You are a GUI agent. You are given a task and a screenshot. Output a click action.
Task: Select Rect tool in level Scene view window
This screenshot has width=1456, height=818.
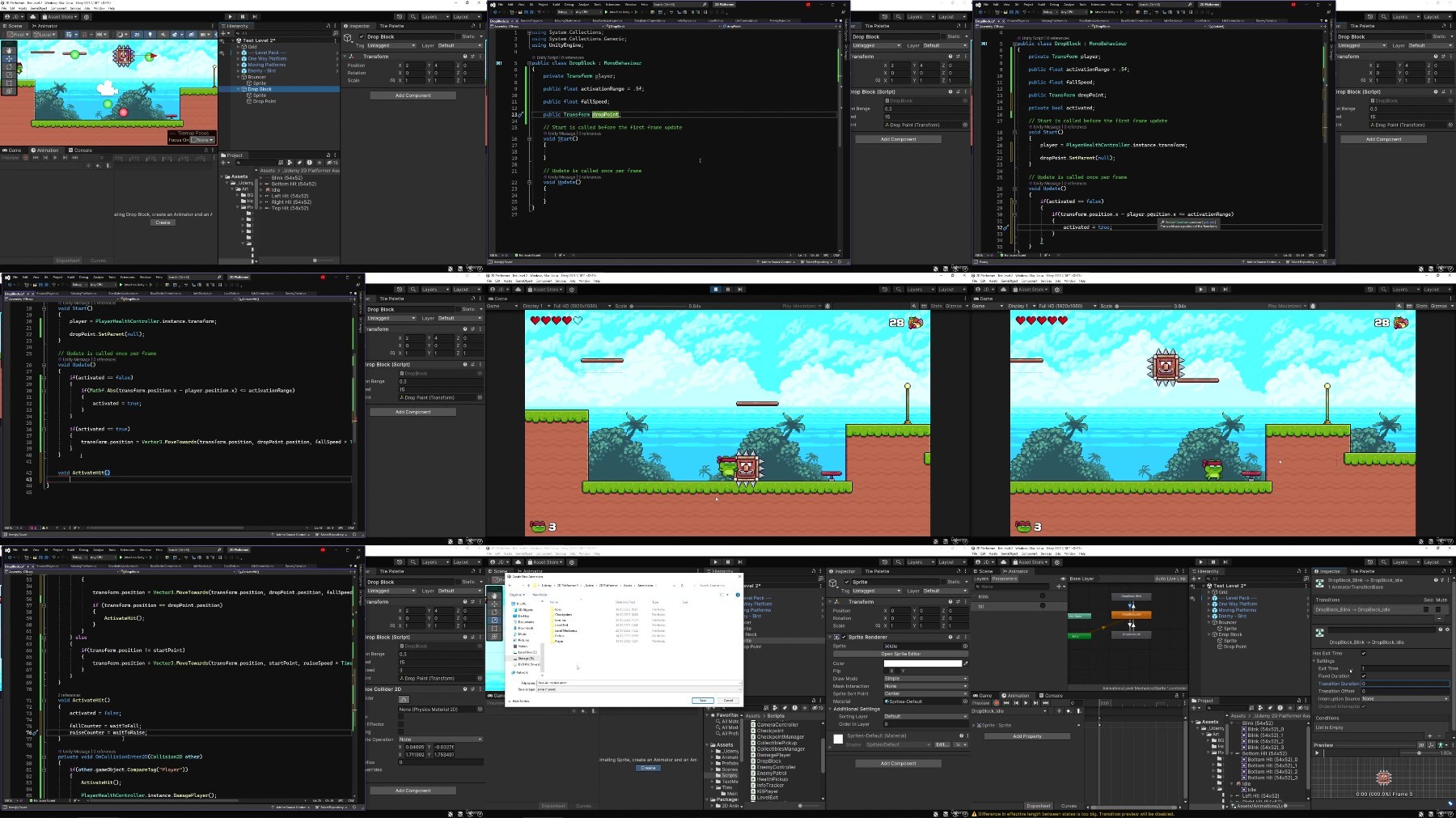pos(9,83)
